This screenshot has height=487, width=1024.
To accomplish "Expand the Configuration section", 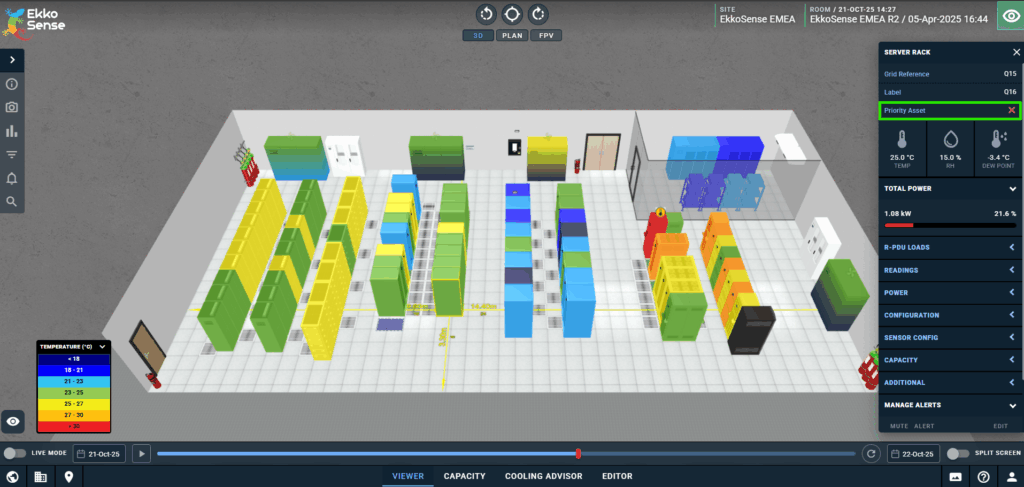I will (x=950, y=315).
